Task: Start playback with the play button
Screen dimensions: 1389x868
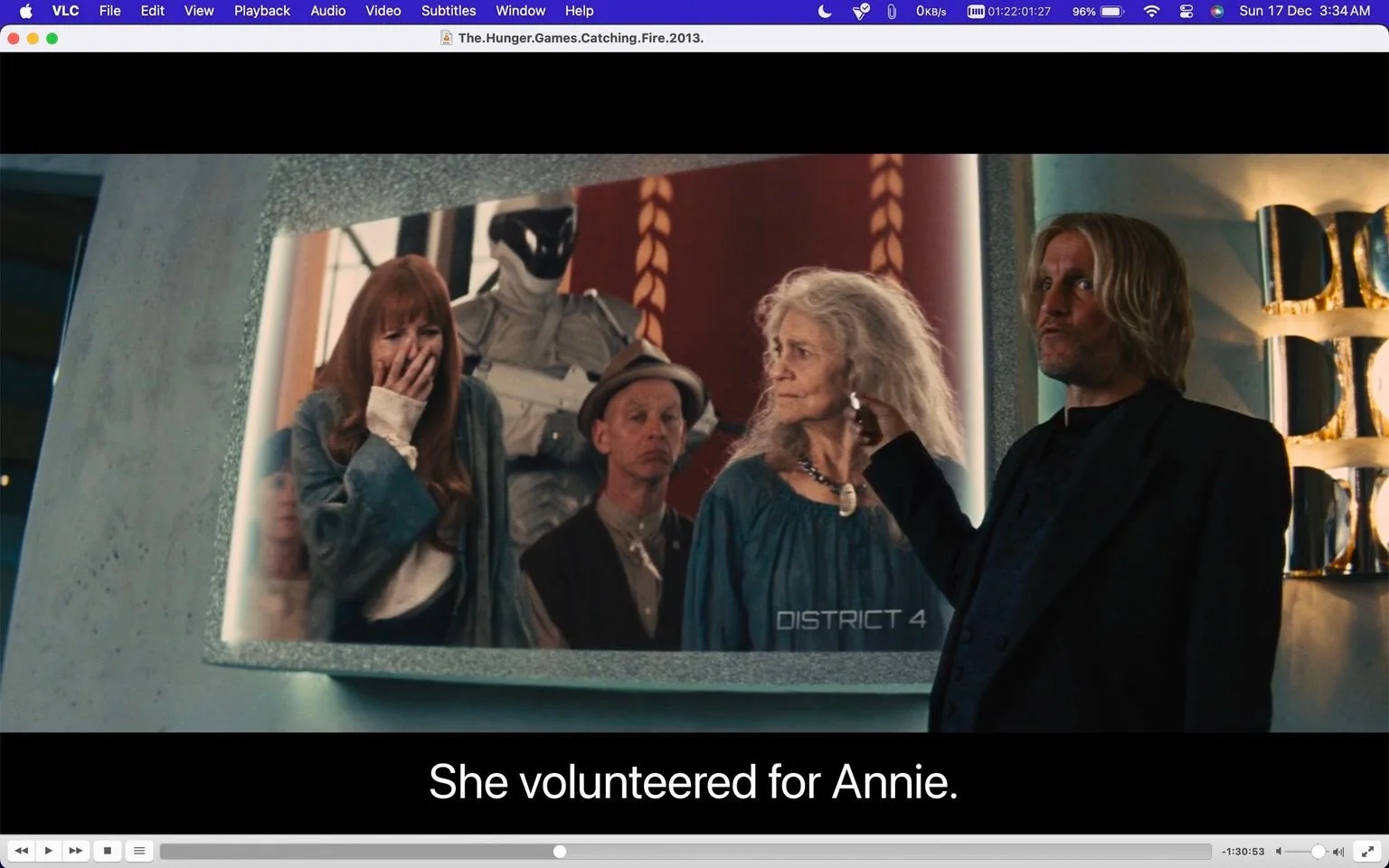Action: pos(49,851)
